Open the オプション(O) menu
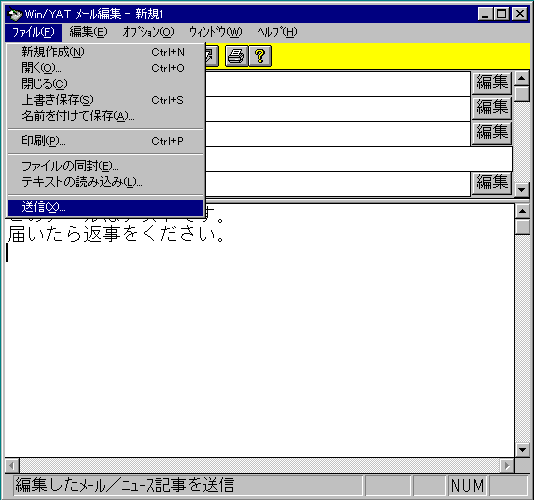Image resolution: width=534 pixels, height=500 pixels. tap(148, 32)
